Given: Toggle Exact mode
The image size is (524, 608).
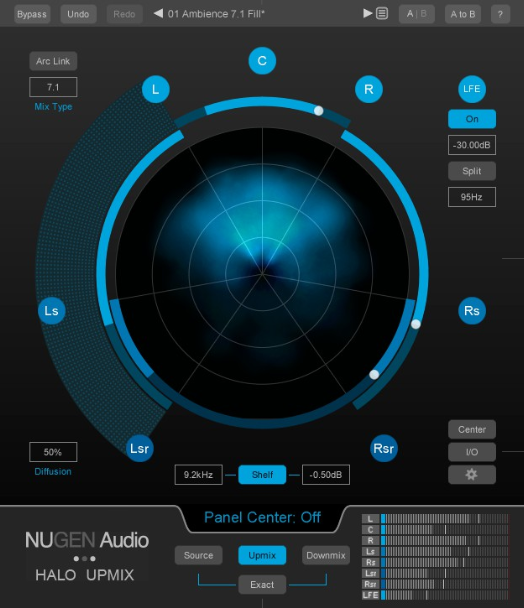Looking at the screenshot, I should click(262, 584).
